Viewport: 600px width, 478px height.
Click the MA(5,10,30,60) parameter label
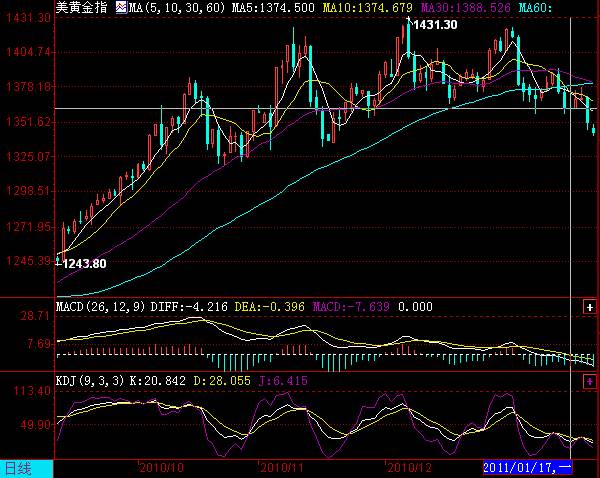pos(177,8)
